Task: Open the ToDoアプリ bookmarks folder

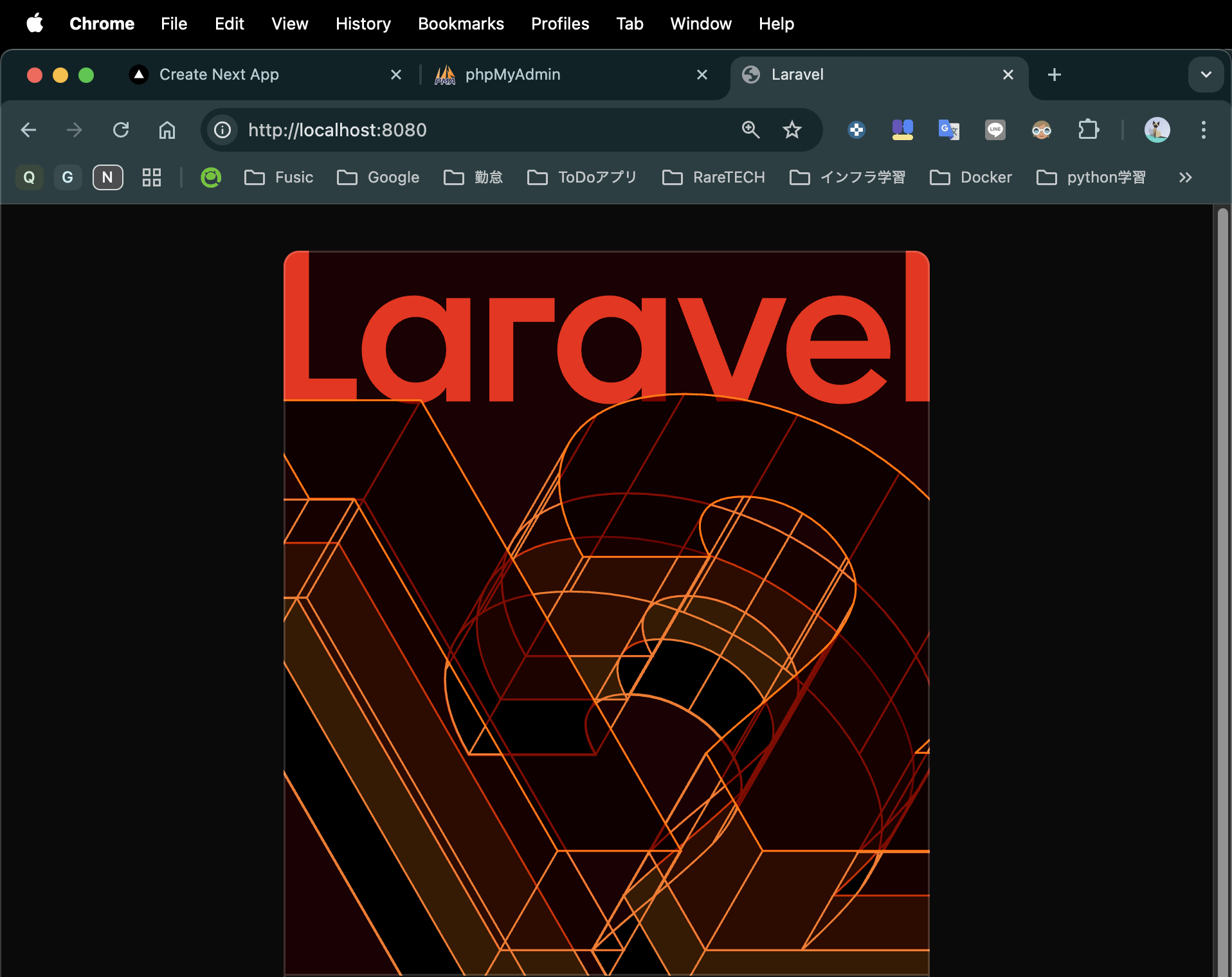Action: pos(582,177)
